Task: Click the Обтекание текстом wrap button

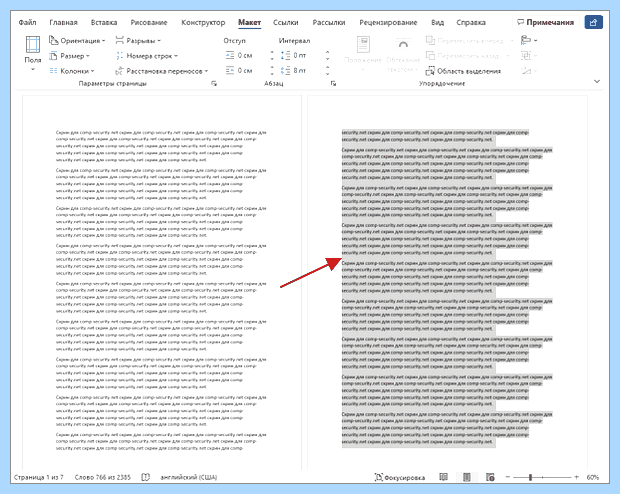Action: pos(403,53)
